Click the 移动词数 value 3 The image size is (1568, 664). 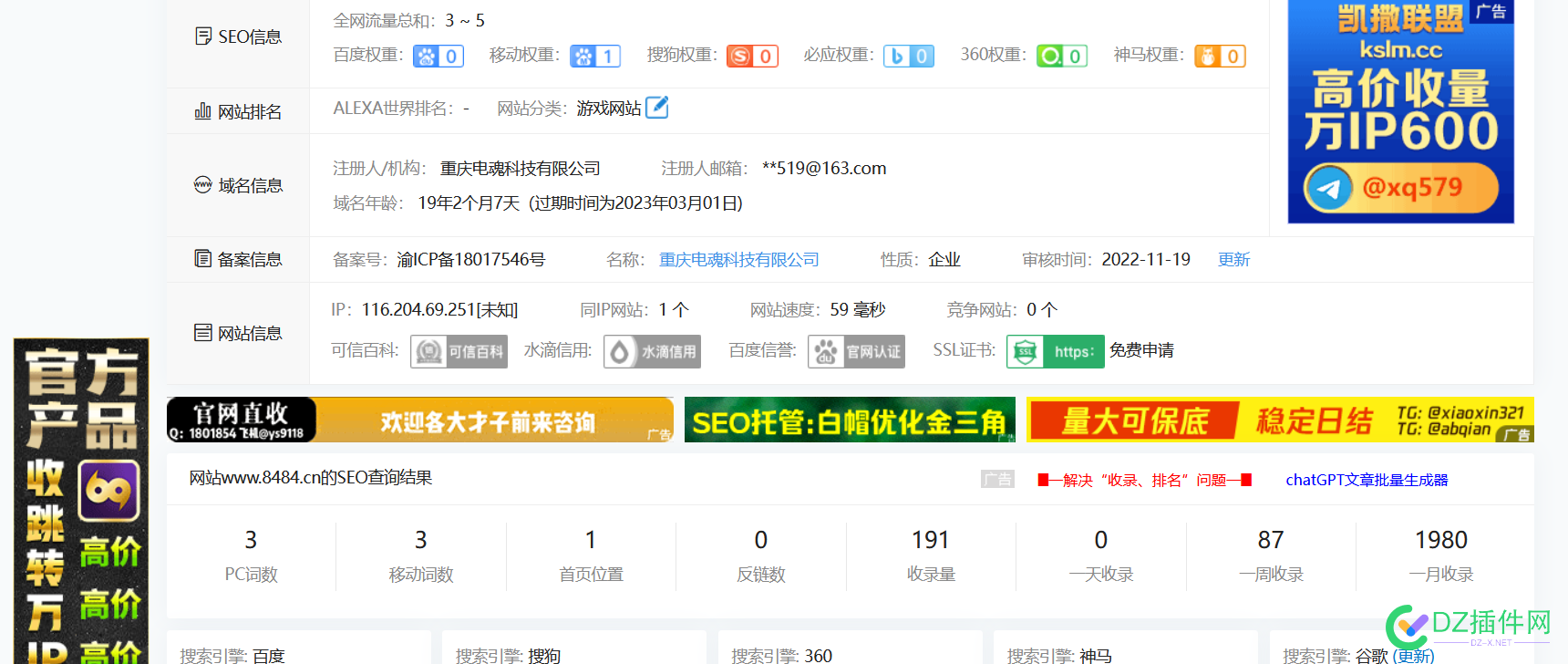coord(421,540)
